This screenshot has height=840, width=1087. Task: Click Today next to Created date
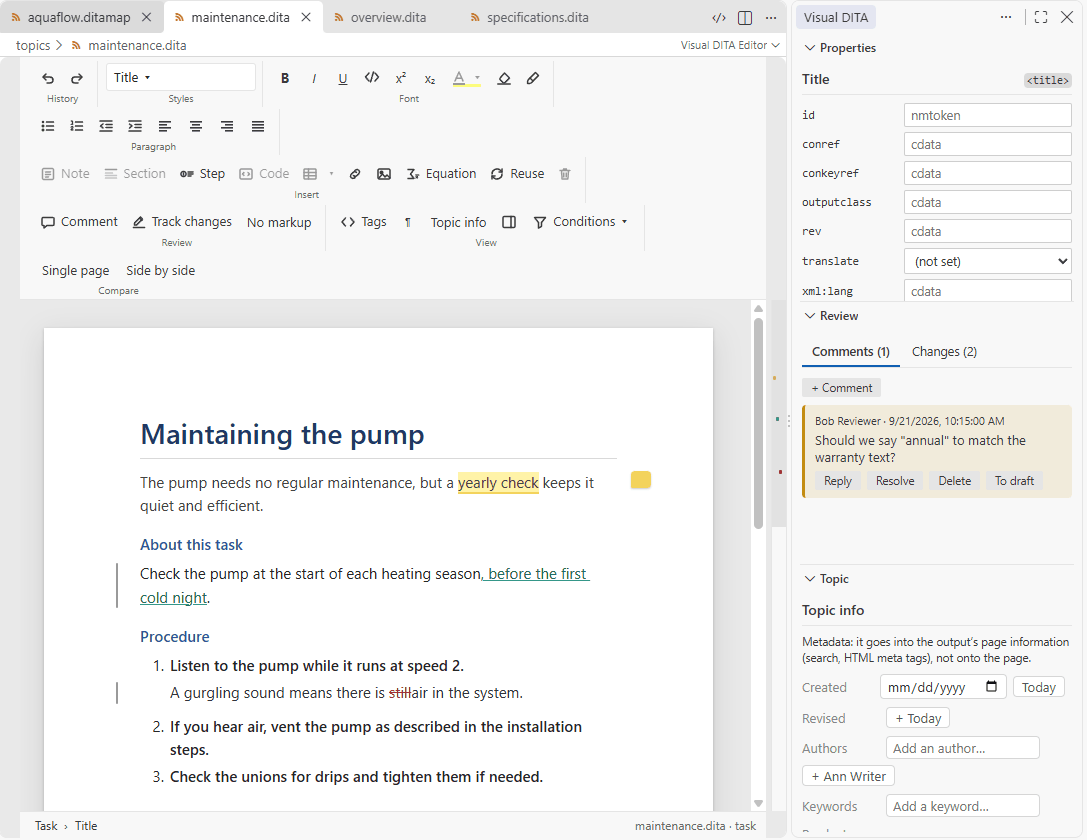[1038, 688]
